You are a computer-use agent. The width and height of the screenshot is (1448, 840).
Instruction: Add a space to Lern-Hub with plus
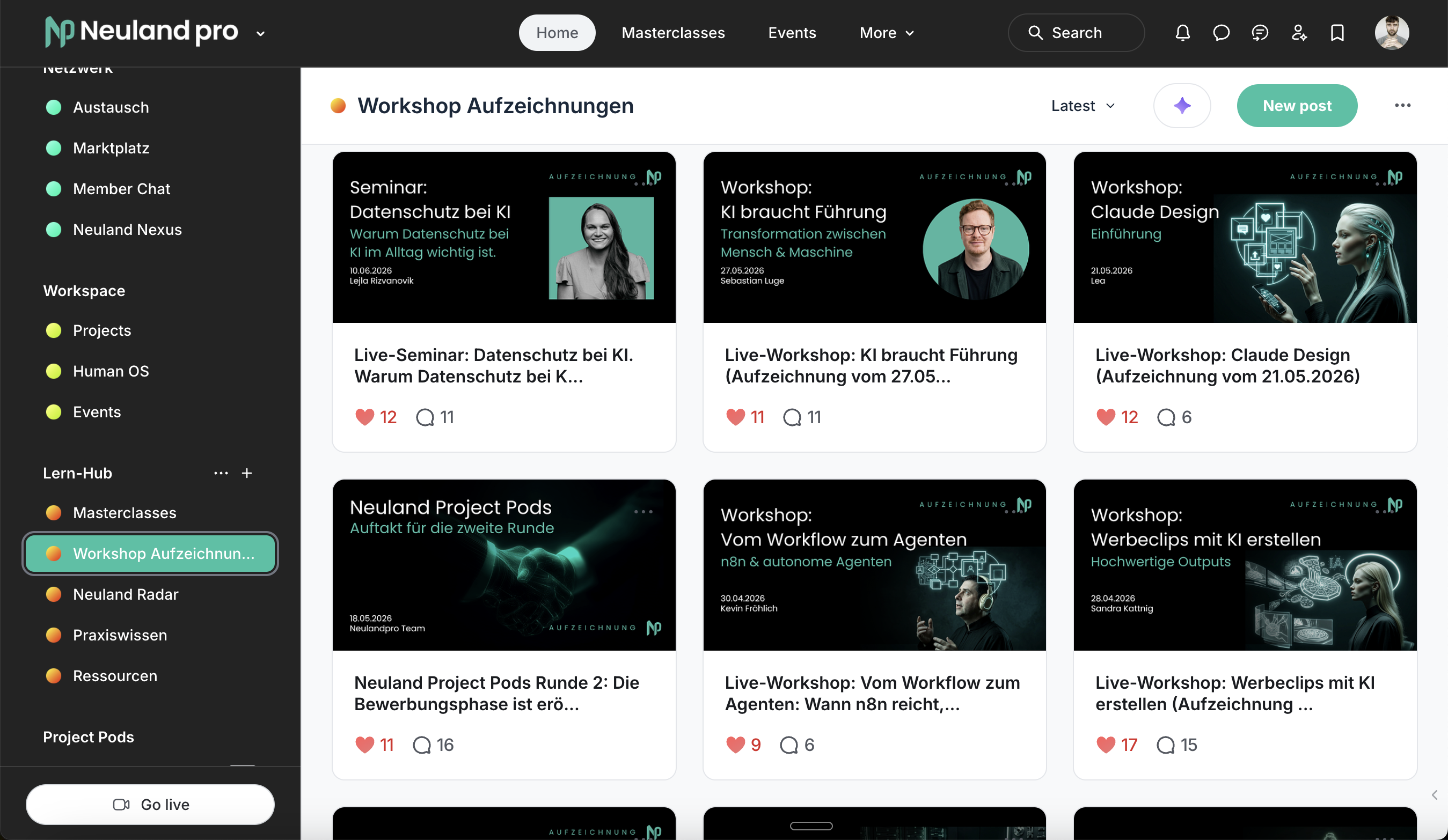247,473
